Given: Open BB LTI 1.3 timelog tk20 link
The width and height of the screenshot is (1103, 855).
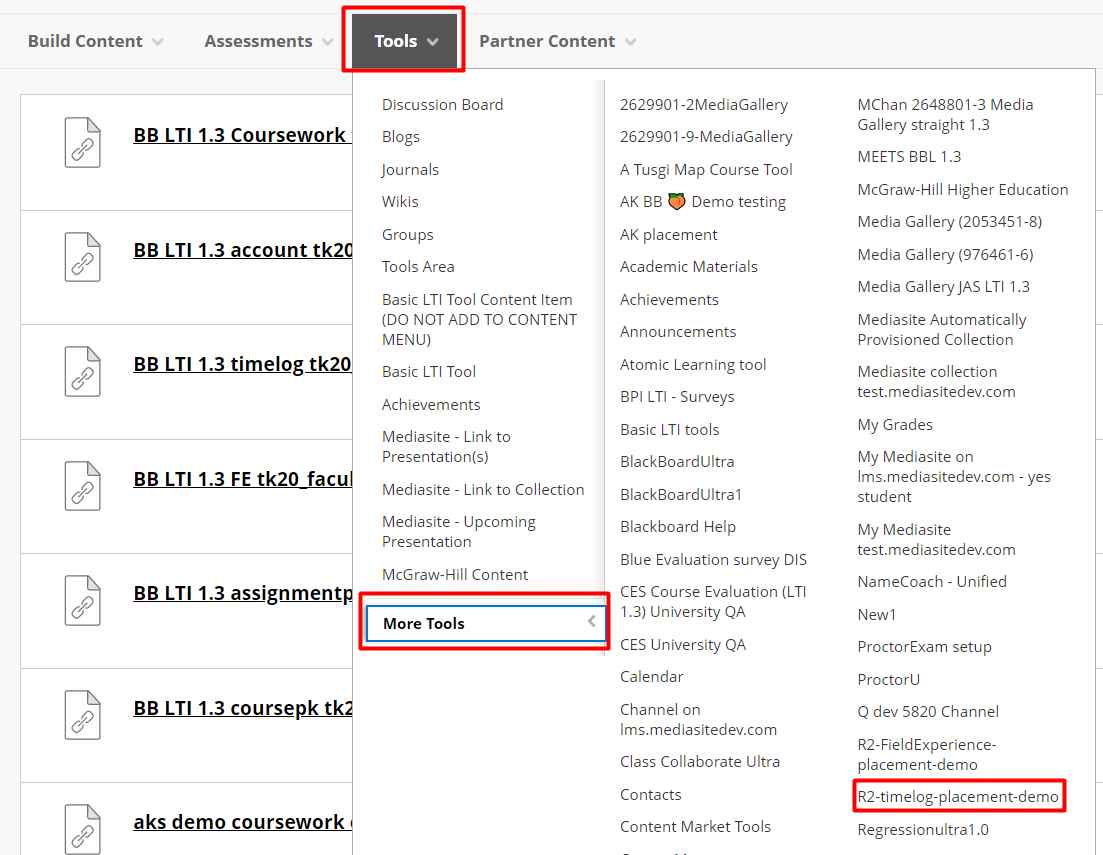Looking at the screenshot, I should pyautogui.click(x=243, y=365).
